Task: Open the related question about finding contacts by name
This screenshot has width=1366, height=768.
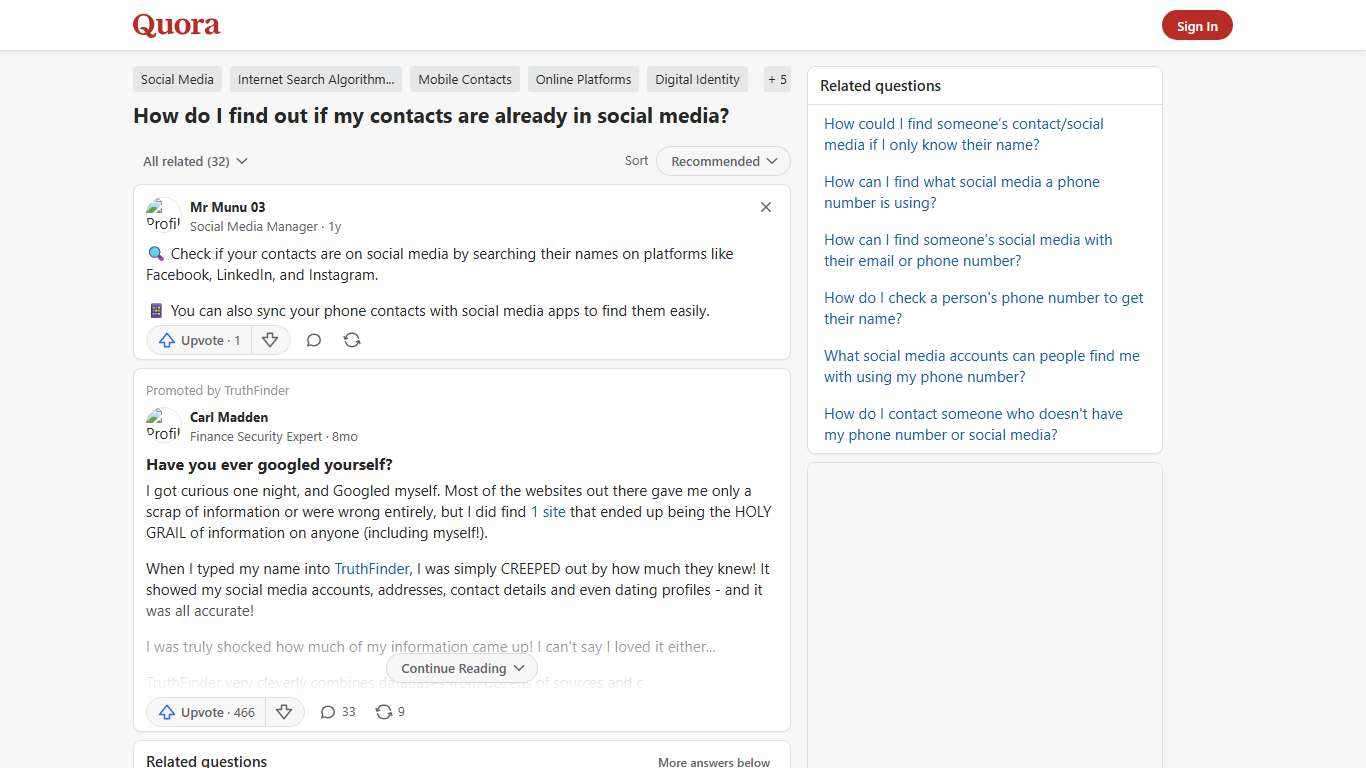Action: click(963, 134)
